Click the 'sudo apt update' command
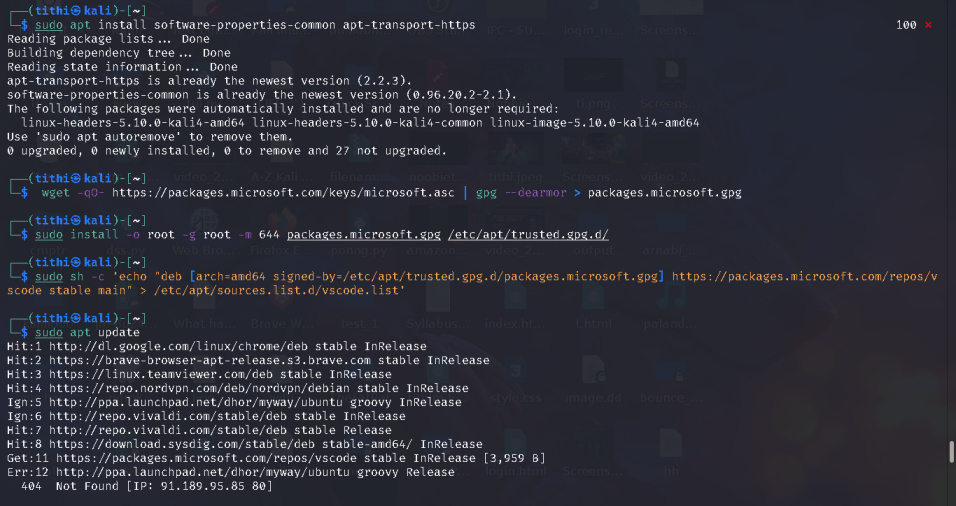The image size is (956, 506). [x=87, y=332]
